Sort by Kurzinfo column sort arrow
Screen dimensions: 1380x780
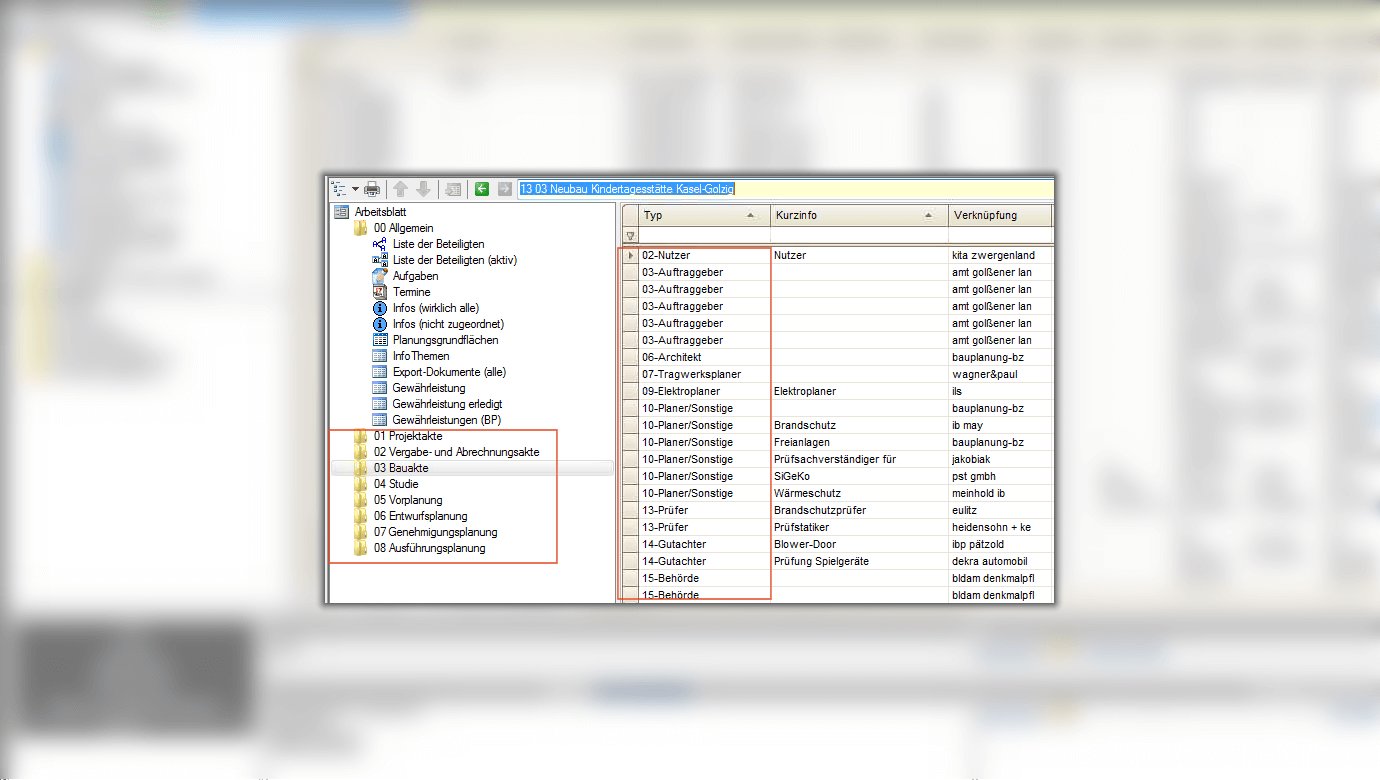tap(929, 215)
